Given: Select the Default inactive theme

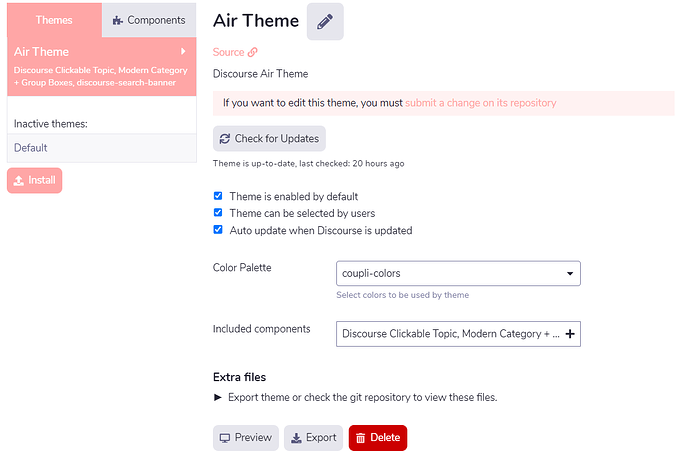Looking at the screenshot, I should coord(31,148).
